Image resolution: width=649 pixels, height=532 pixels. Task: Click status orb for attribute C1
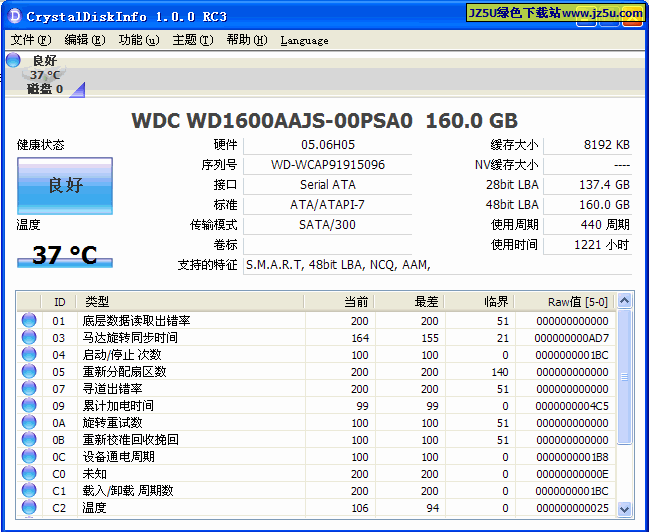coord(29,490)
